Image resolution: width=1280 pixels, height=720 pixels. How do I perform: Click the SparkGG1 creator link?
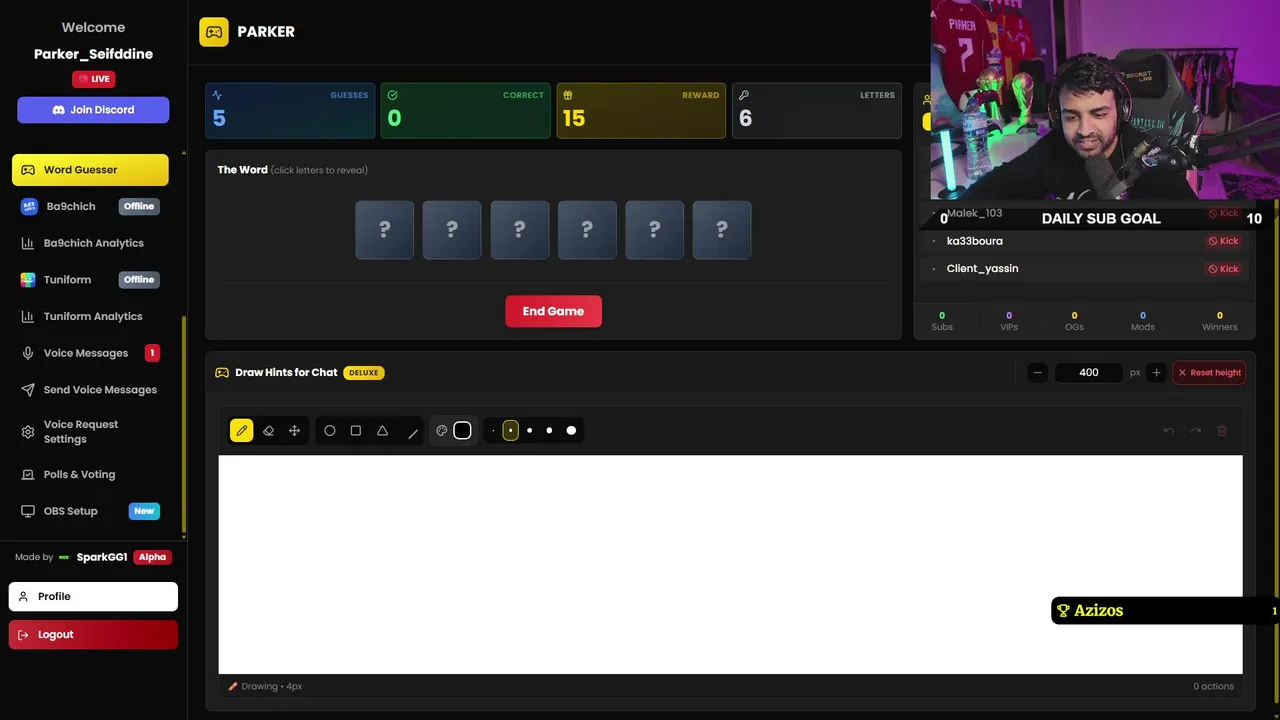point(102,557)
